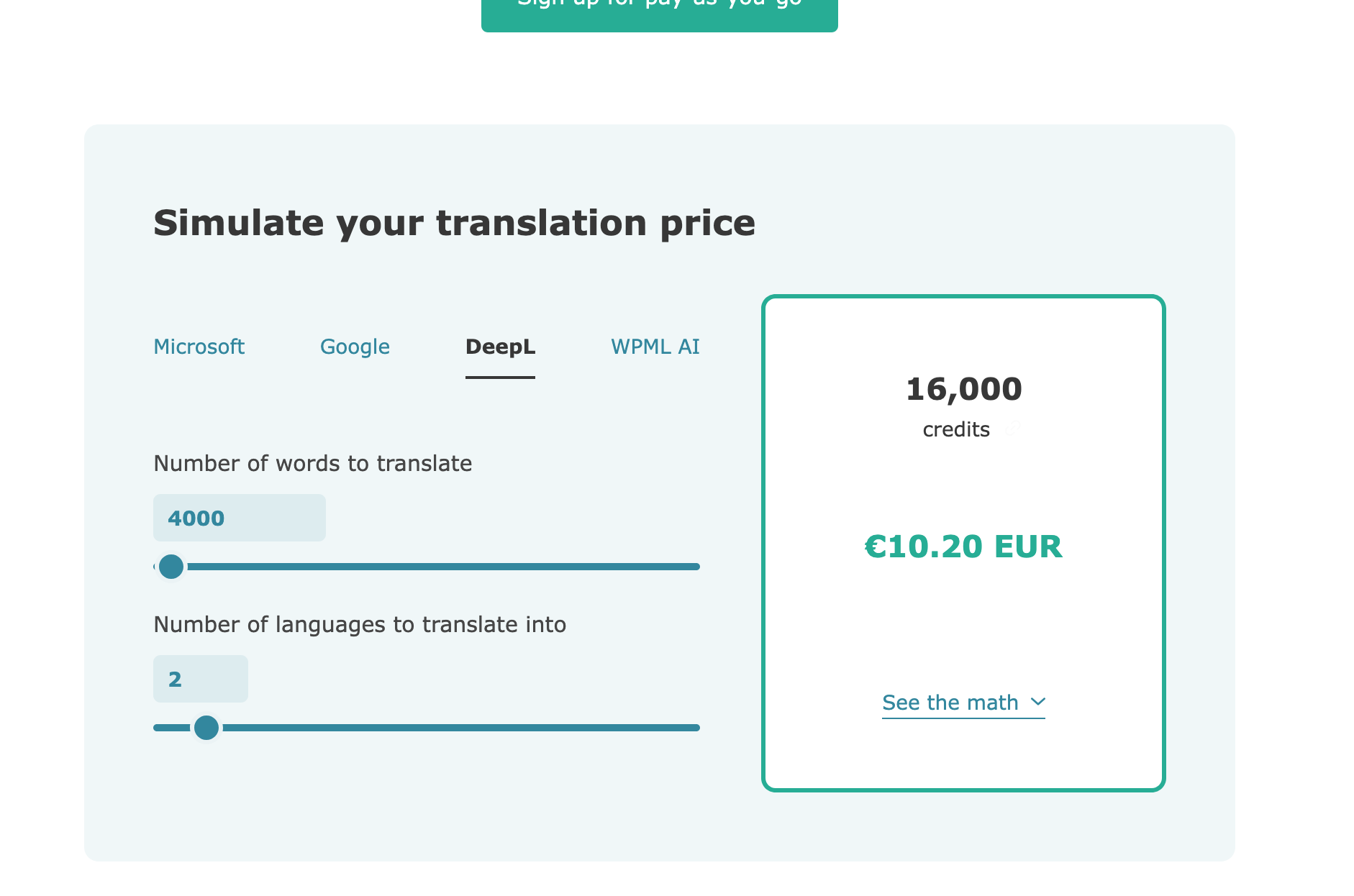Click the Number of languages label
The image size is (1354, 896).
click(x=360, y=624)
